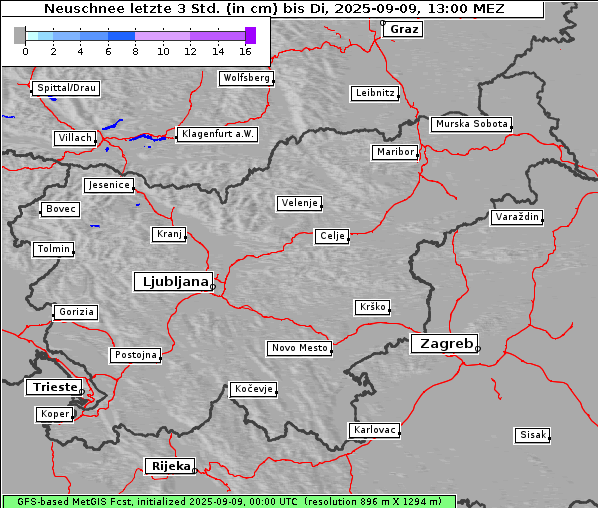Viewport: 598px width, 508px height.
Task: Click the light pink 8-12 cm legend color
Action: [162, 36]
